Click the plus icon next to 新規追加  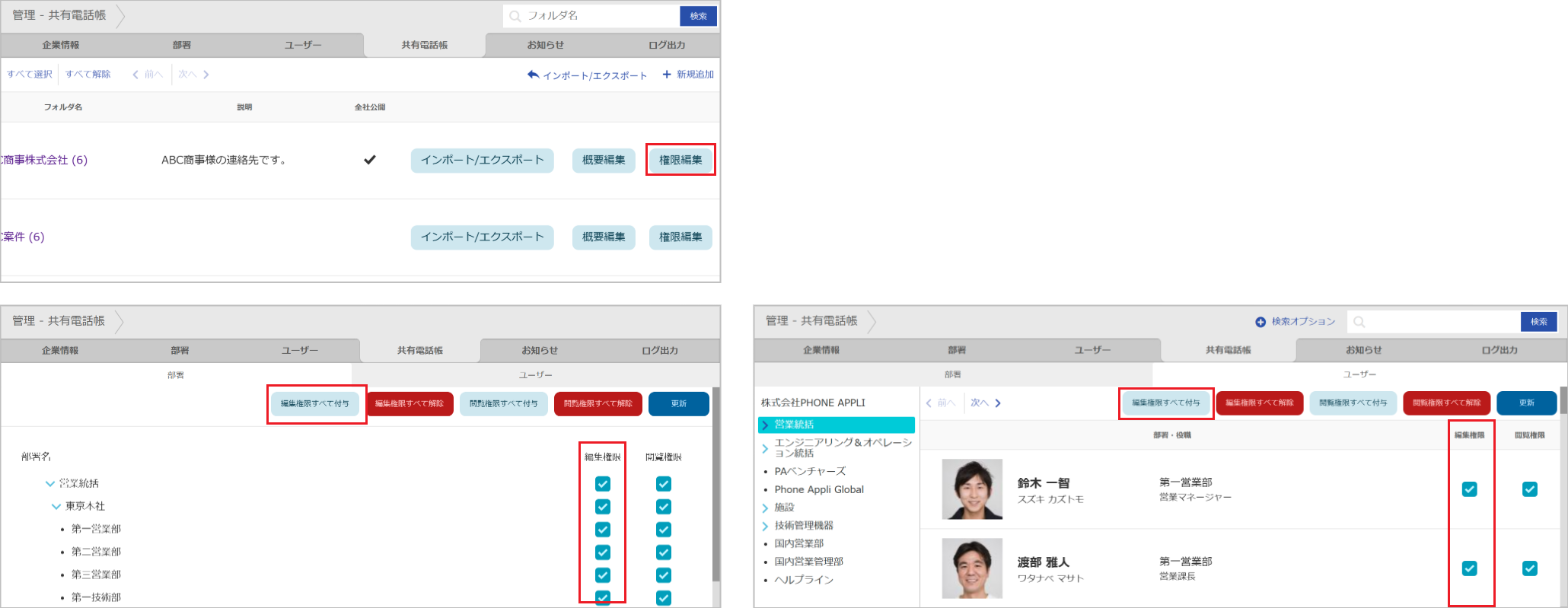pyautogui.click(x=667, y=75)
